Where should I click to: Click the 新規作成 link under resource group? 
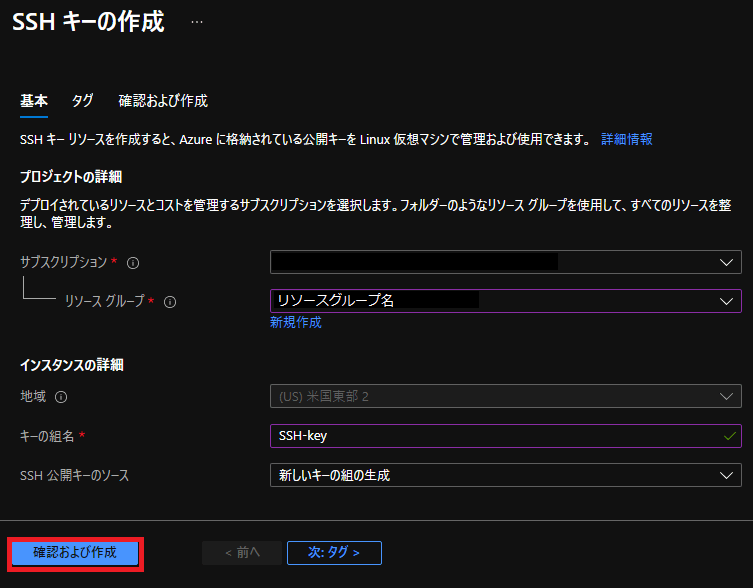(295, 323)
